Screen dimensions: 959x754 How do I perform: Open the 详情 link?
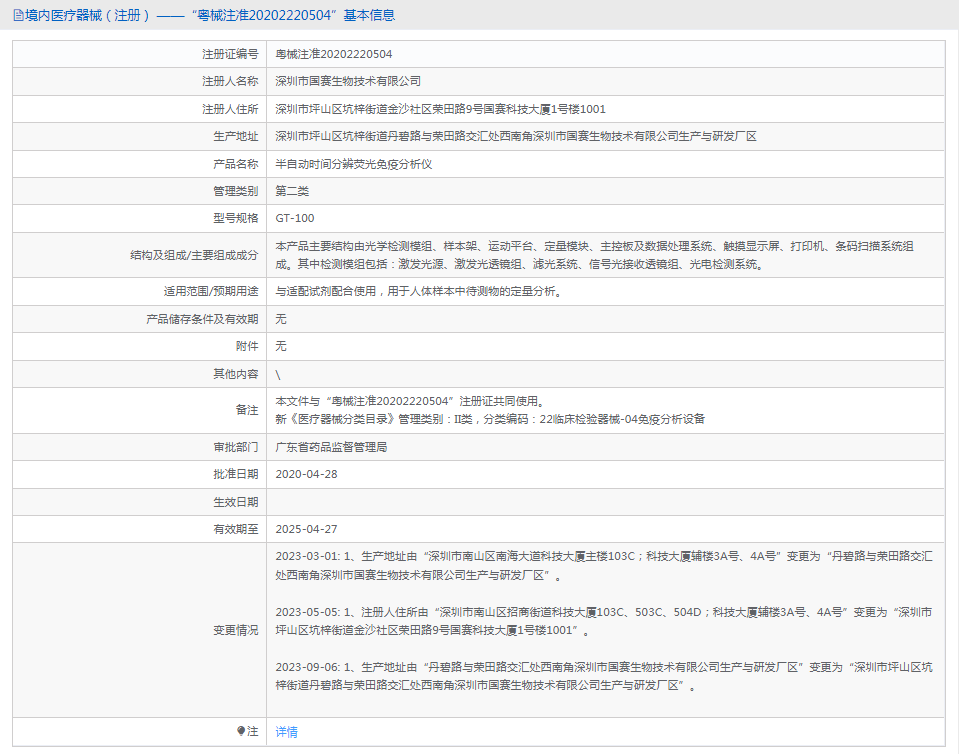point(286,731)
